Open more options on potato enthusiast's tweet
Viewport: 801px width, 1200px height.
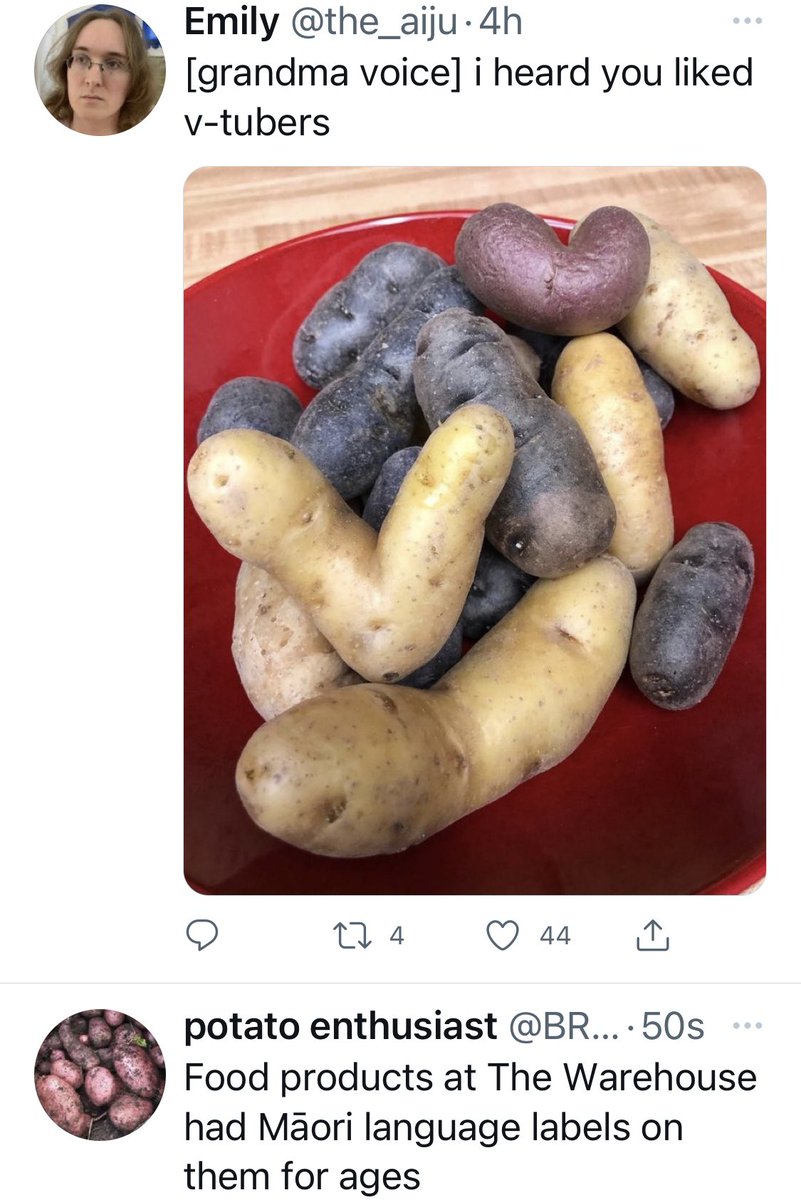747,1026
